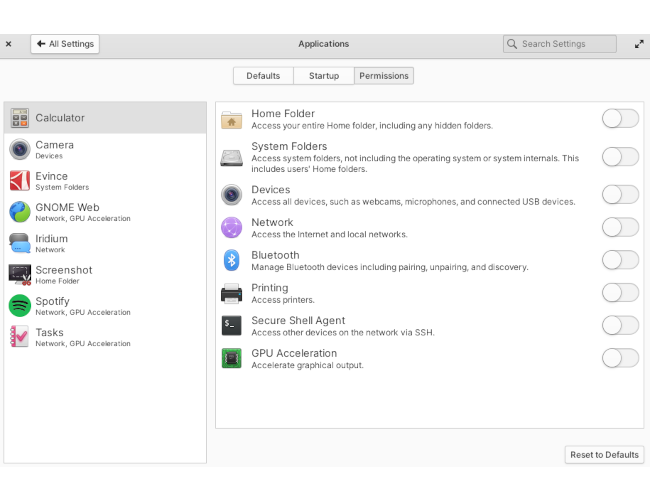The image size is (650, 500).
Task: Click the Bluetooth permission icon
Action: [x=231, y=260]
